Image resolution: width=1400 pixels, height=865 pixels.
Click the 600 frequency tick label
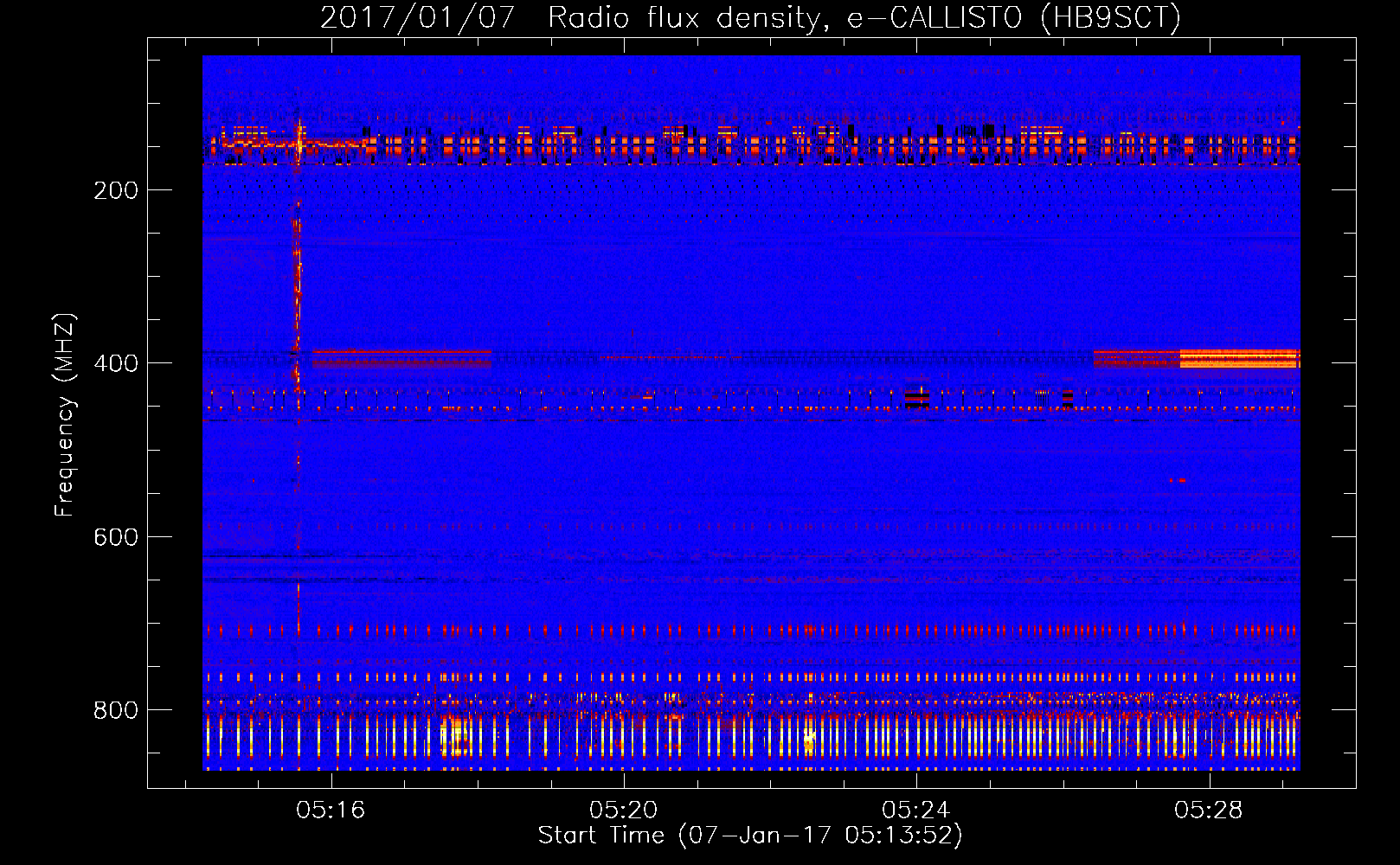[x=116, y=537]
